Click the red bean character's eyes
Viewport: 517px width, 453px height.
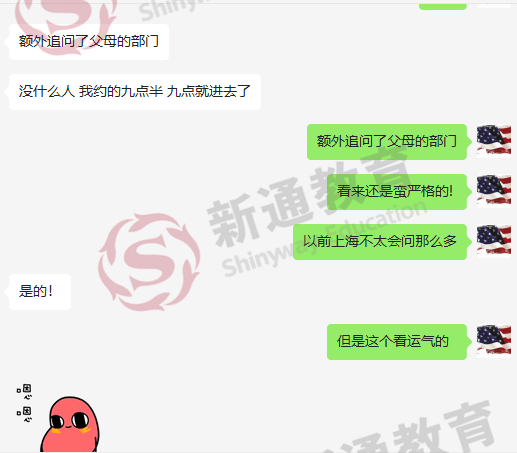click(x=69, y=420)
